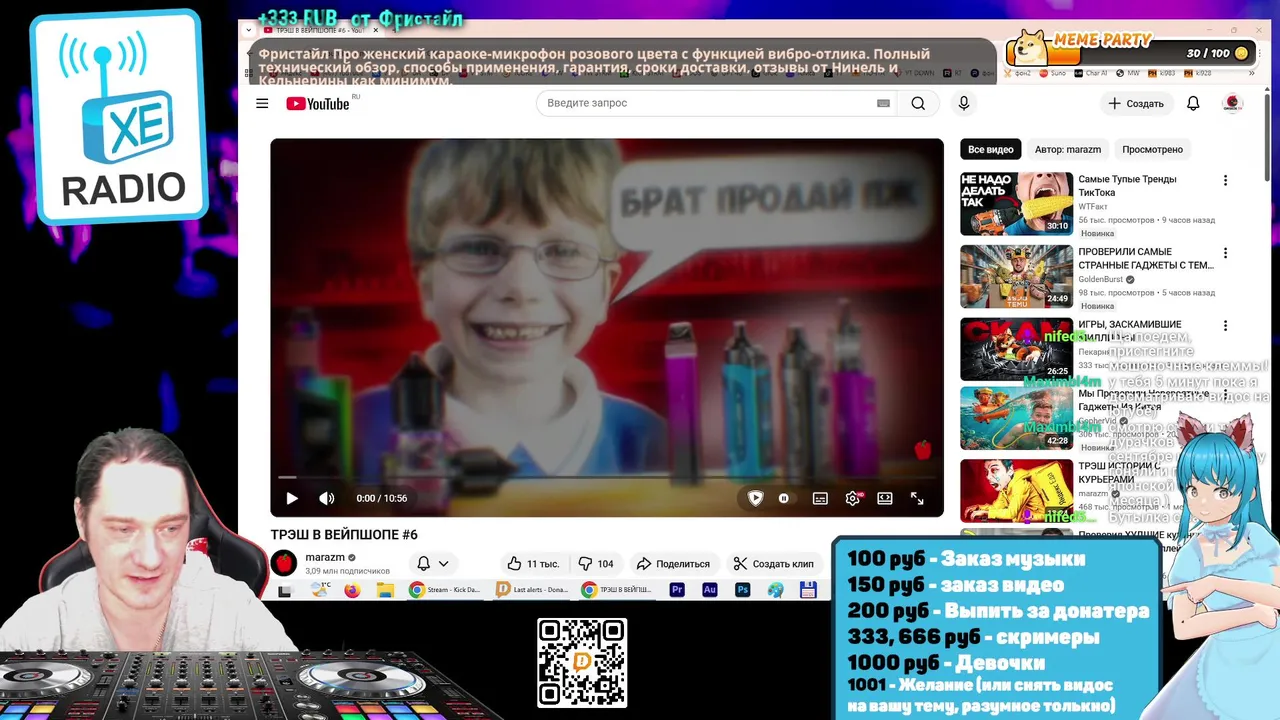The width and height of the screenshot is (1280, 720).
Task: Click the shield extension icon in player
Action: click(x=756, y=498)
